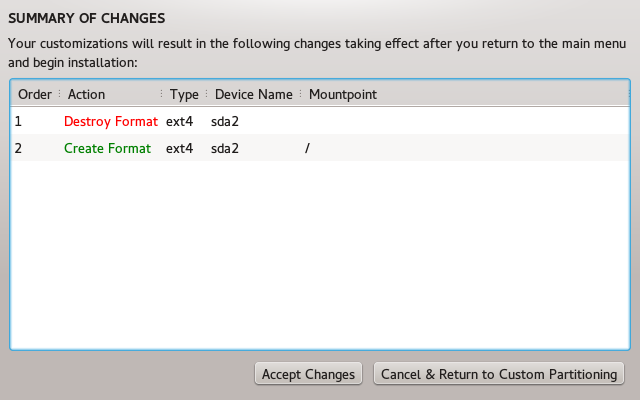Click the divider between Device Name and Mountpoint
This screenshot has width=640, height=400.
[301, 95]
